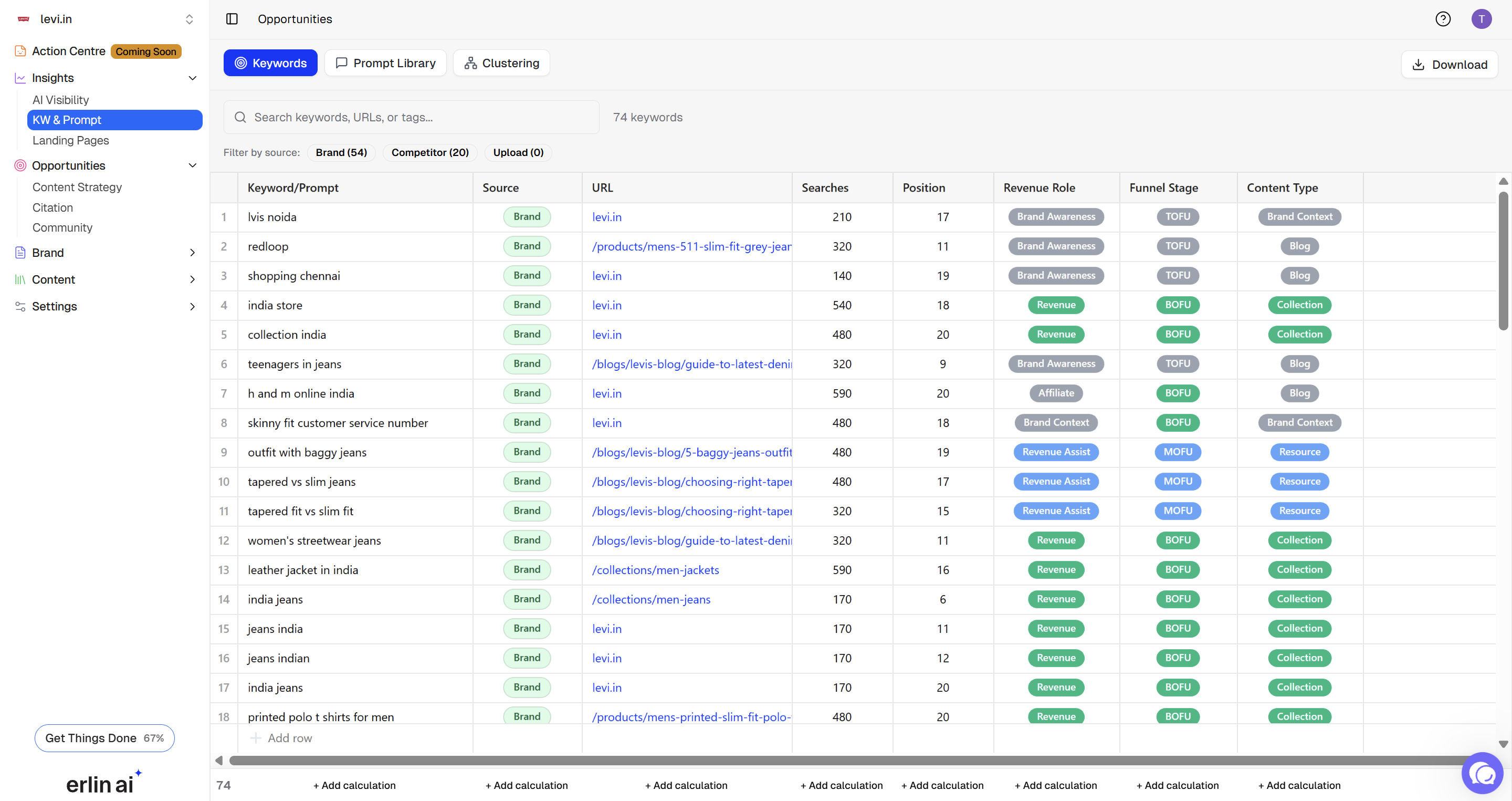Filter by Competitor (20) source

tap(430, 153)
